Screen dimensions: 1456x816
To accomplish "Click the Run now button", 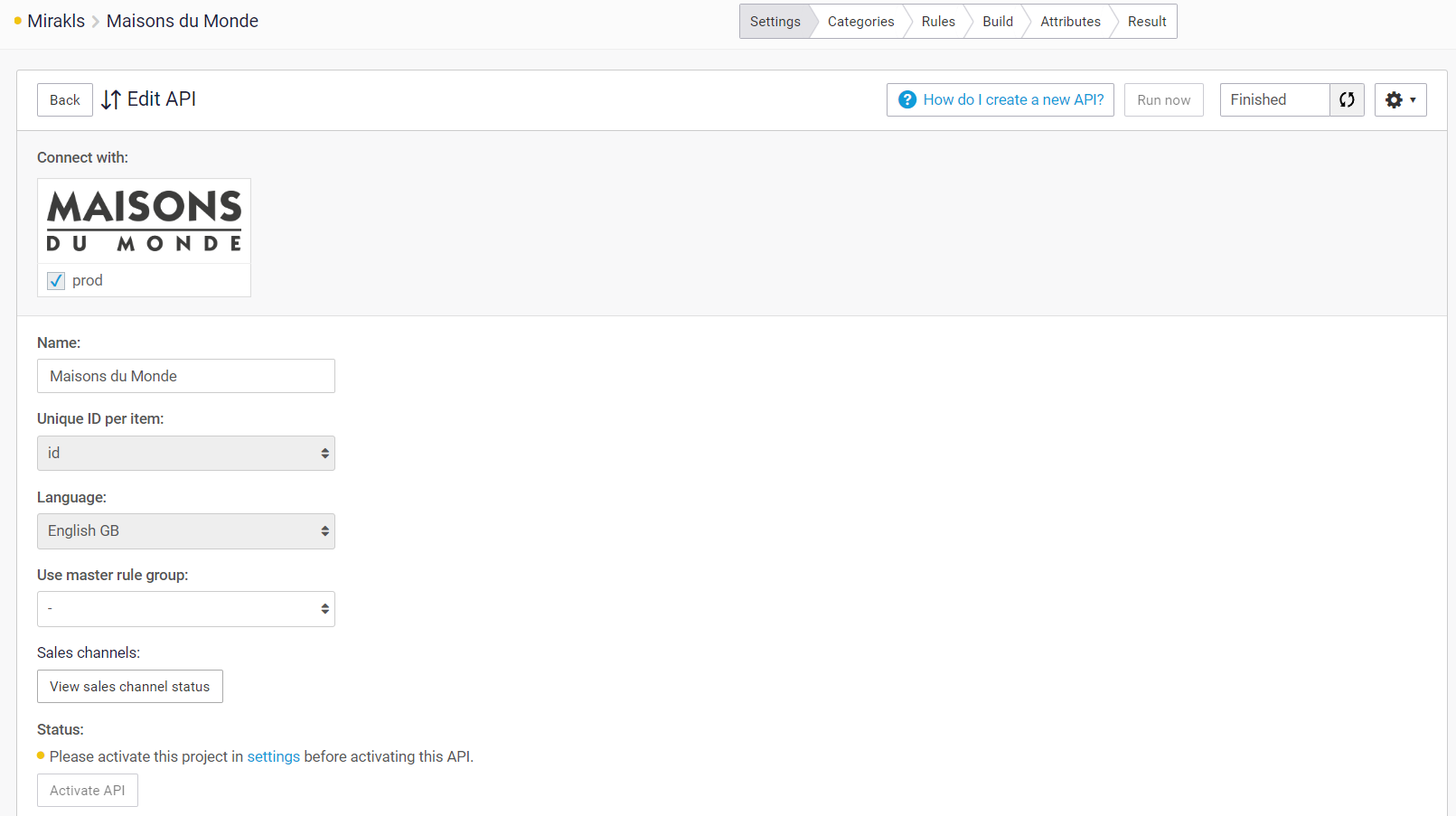I will 1164,99.
